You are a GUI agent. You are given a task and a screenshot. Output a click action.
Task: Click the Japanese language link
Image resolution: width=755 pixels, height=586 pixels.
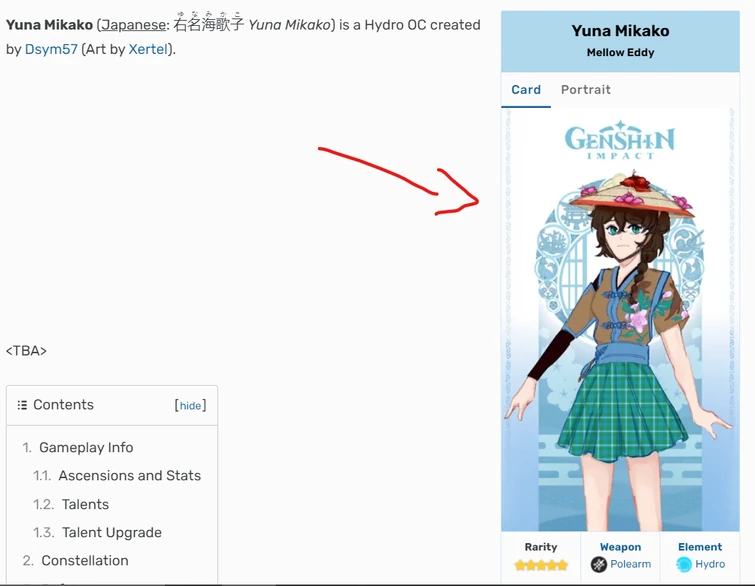coord(133,25)
